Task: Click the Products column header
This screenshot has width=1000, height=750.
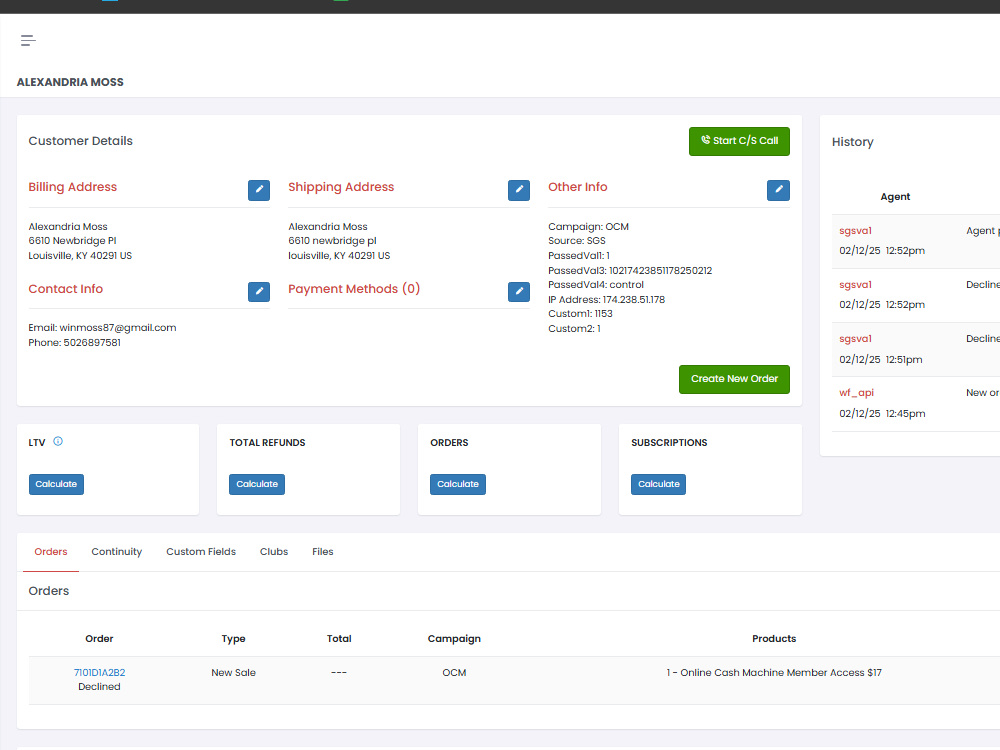Action: pyautogui.click(x=774, y=638)
